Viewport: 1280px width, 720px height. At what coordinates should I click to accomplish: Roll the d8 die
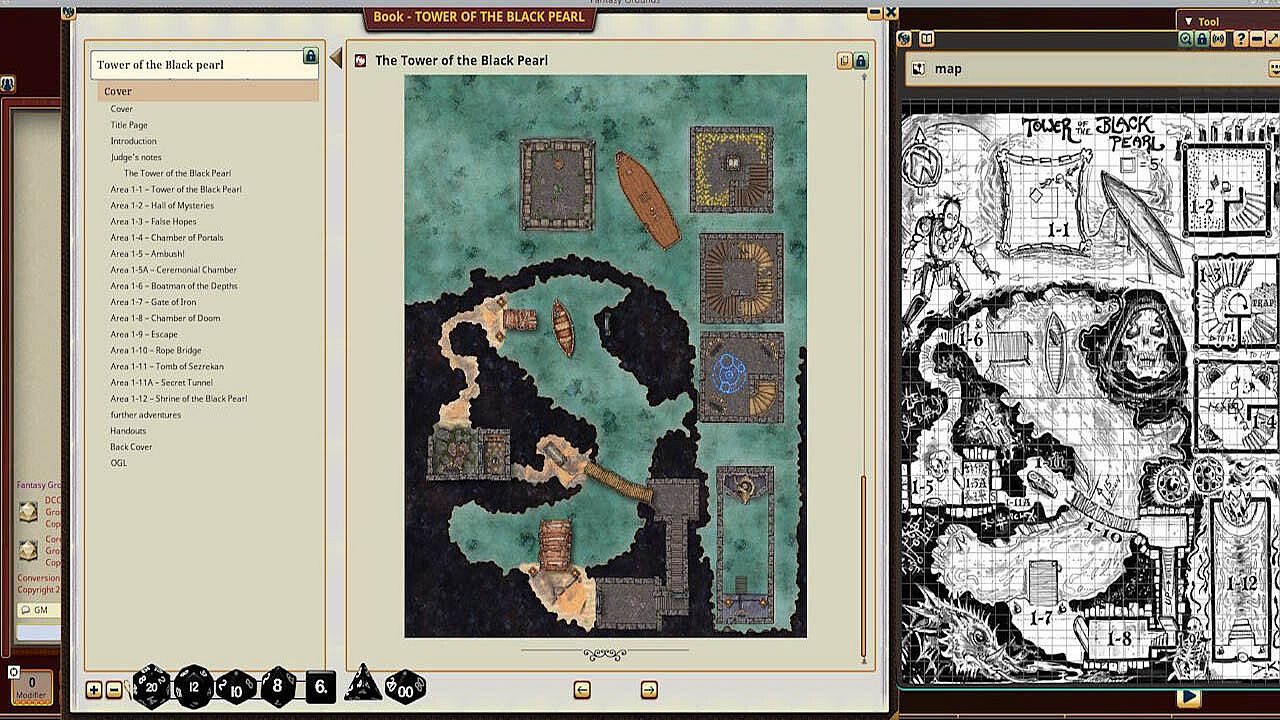pos(278,687)
